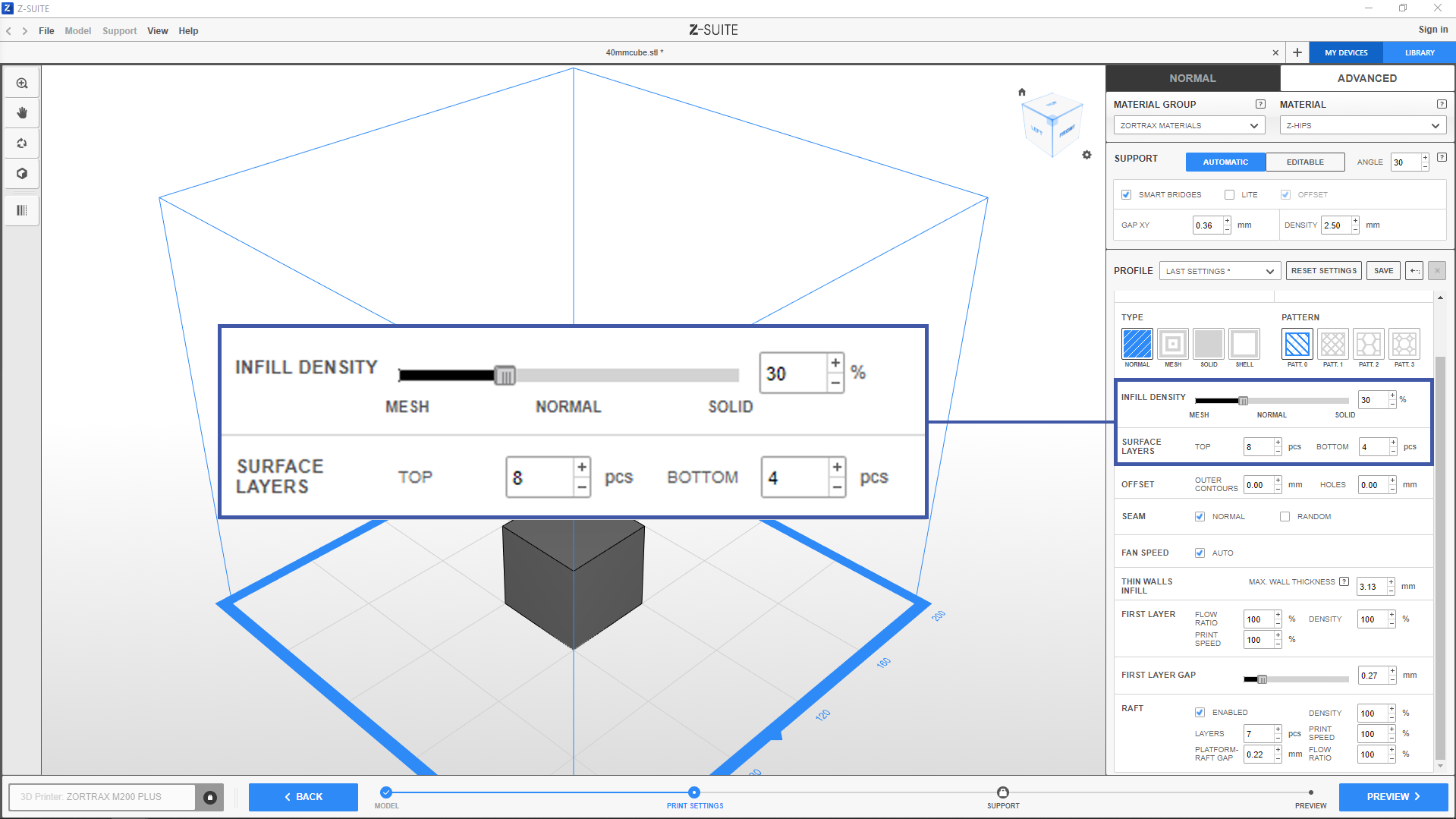Enable the Random seam checkbox
The width and height of the screenshot is (1456, 819).
[x=1285, y=517]
